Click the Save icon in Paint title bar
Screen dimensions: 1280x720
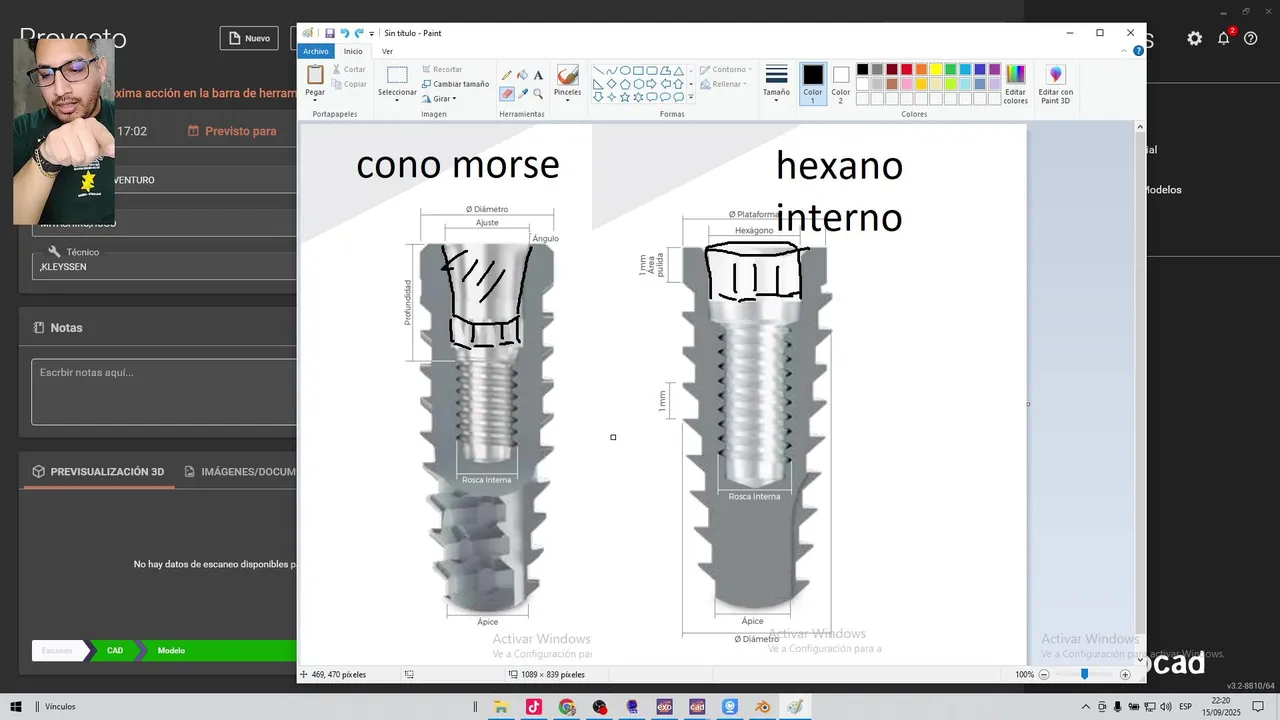(330, 33)
